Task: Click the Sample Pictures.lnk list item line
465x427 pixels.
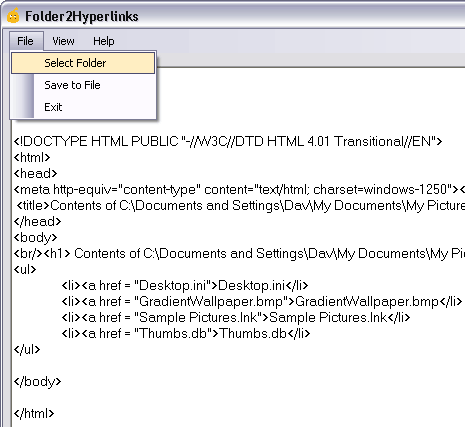Action: point(236,317)
